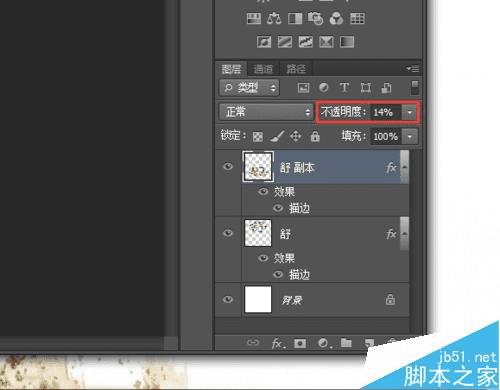This screenshot has height=390, width=500.
Task: Add an Invert adjustment layer
Action: pos(264,42)
